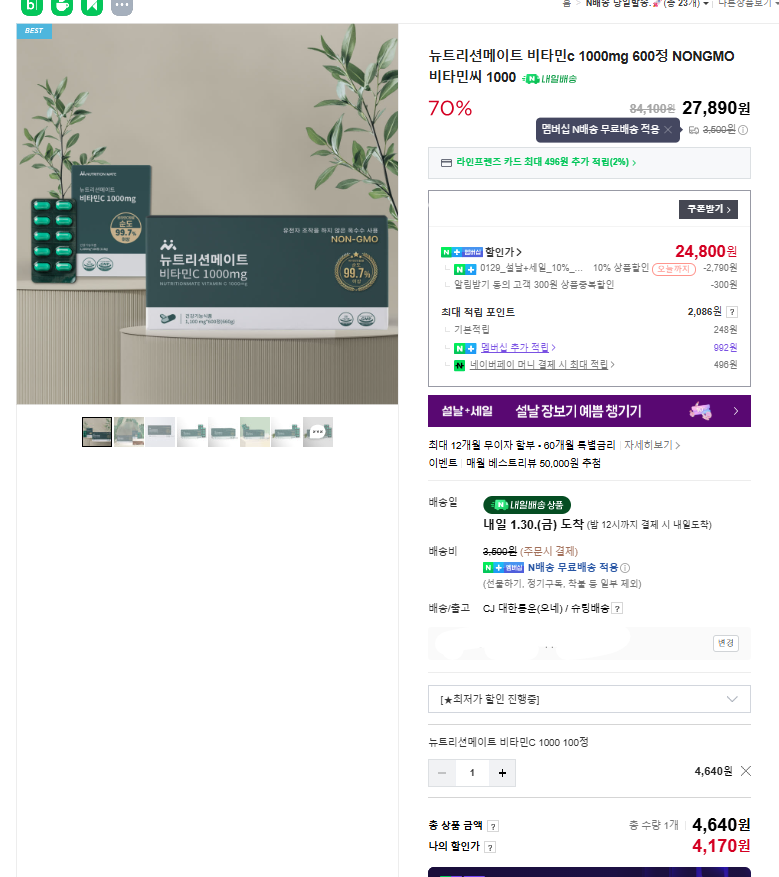Share via the Naver Cafe cup icon
The image size is (779, 877).
[62, 6]
